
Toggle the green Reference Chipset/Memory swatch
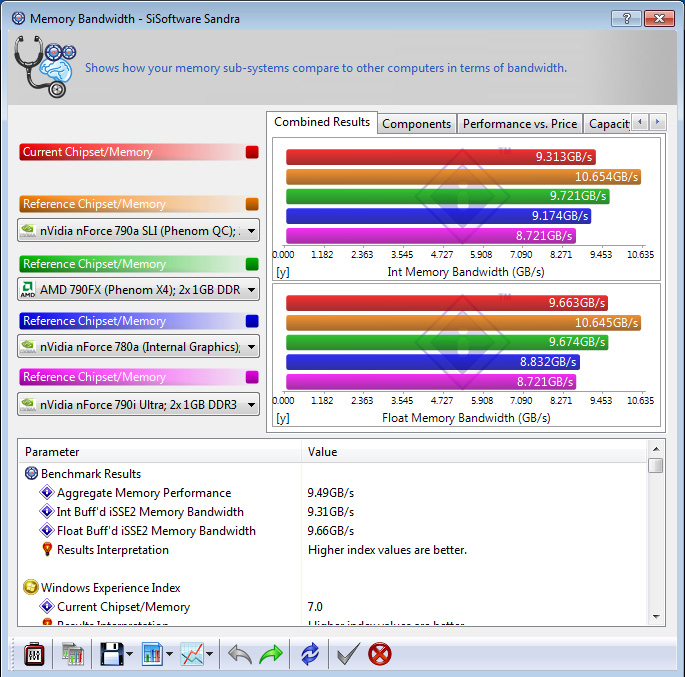[252, 264]
